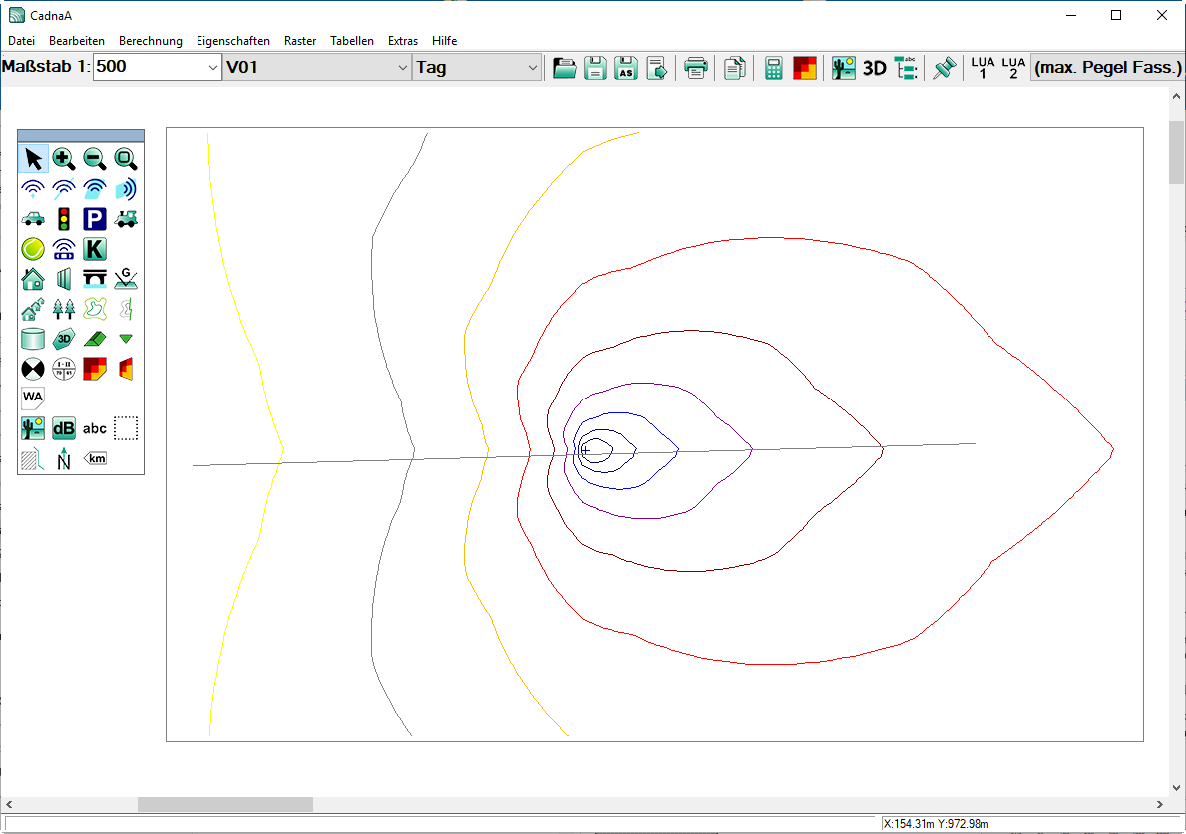
Task: Open the Datei menu
Action: (x=21, y=41)
